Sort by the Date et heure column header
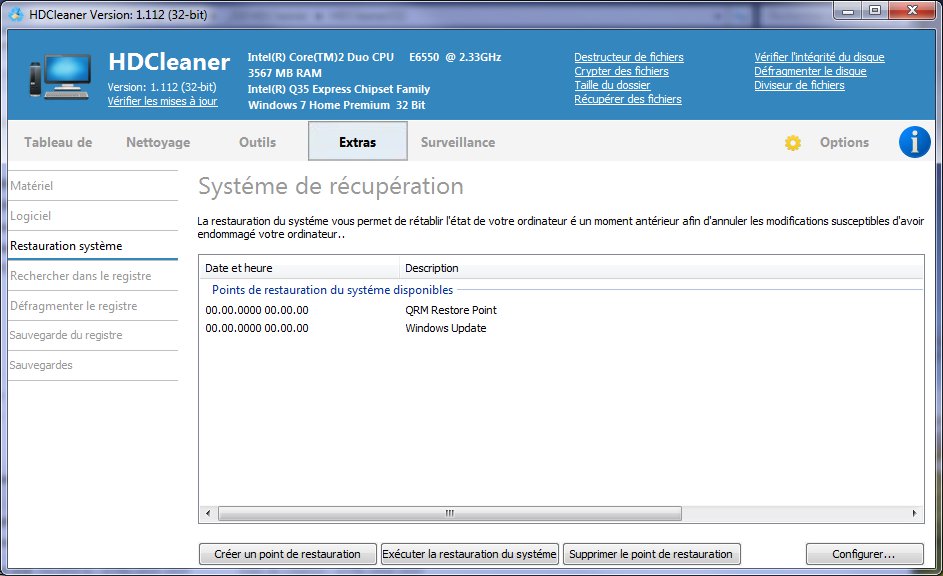The image size is (943, 576). tap(299, 268)
